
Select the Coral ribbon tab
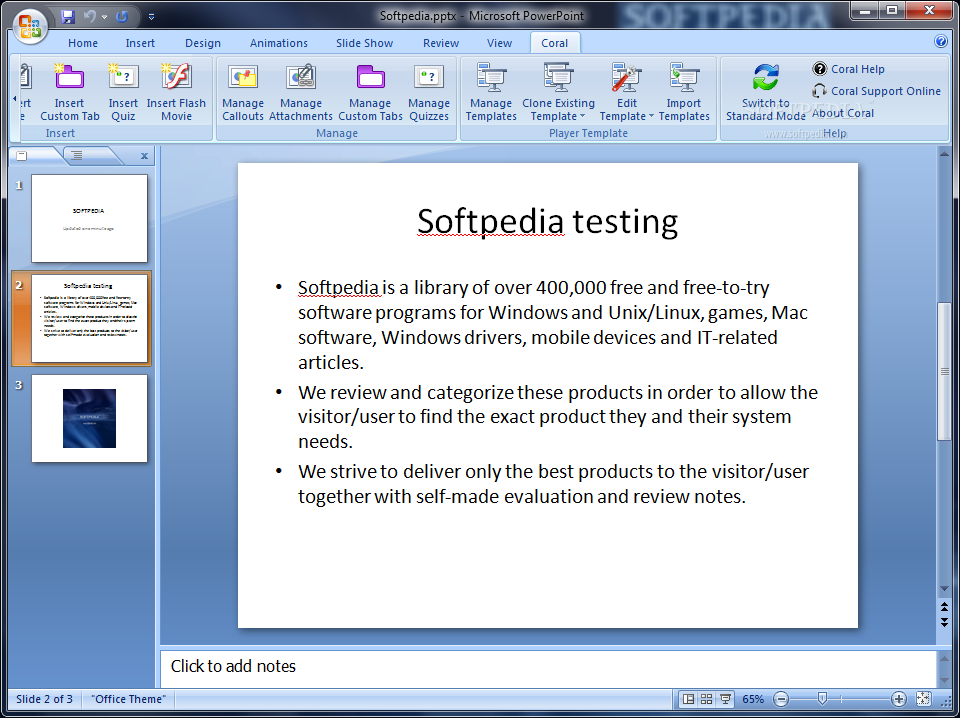tap(554, 43)
